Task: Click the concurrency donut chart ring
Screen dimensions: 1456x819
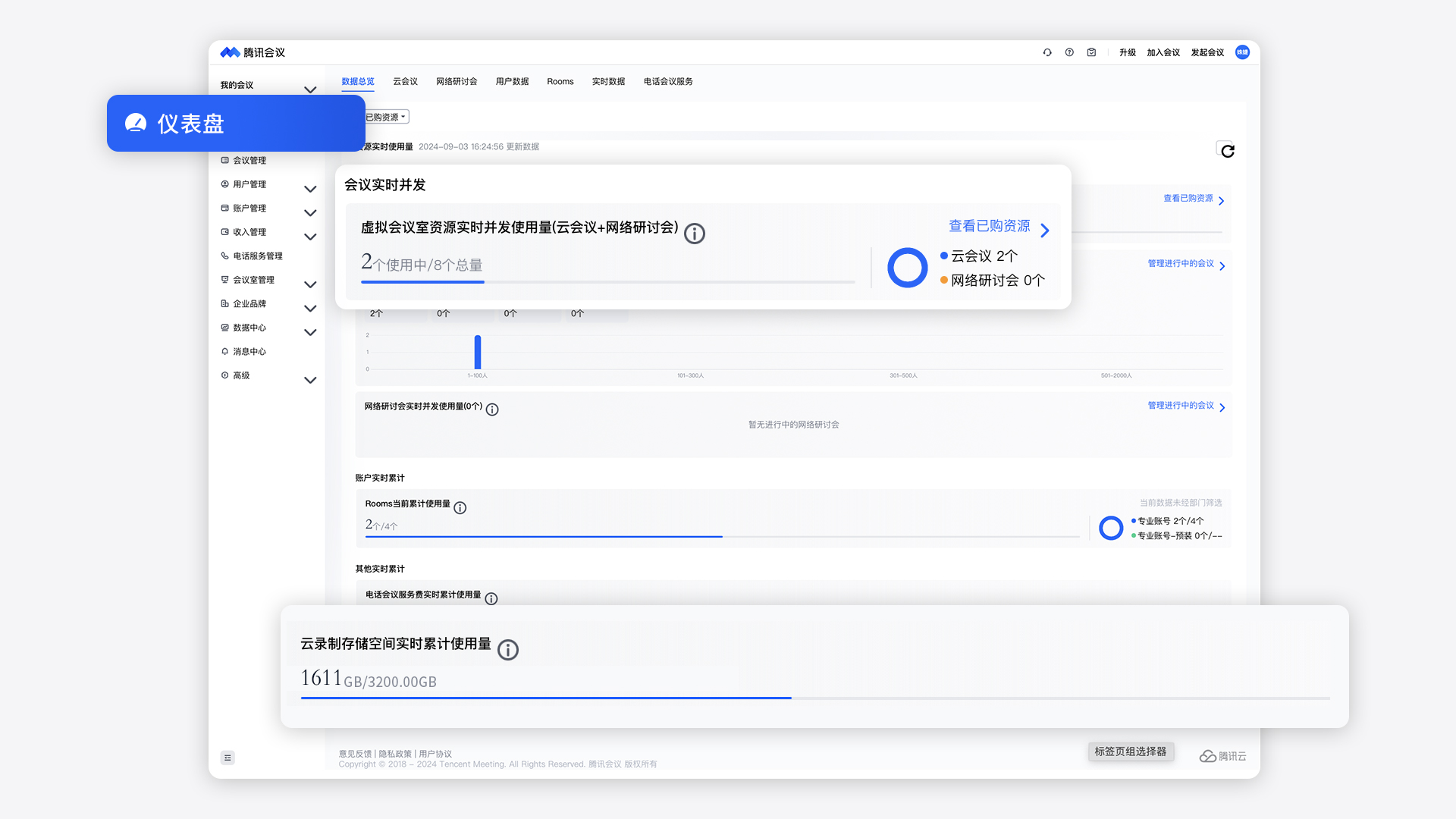Action: [907, 268]
